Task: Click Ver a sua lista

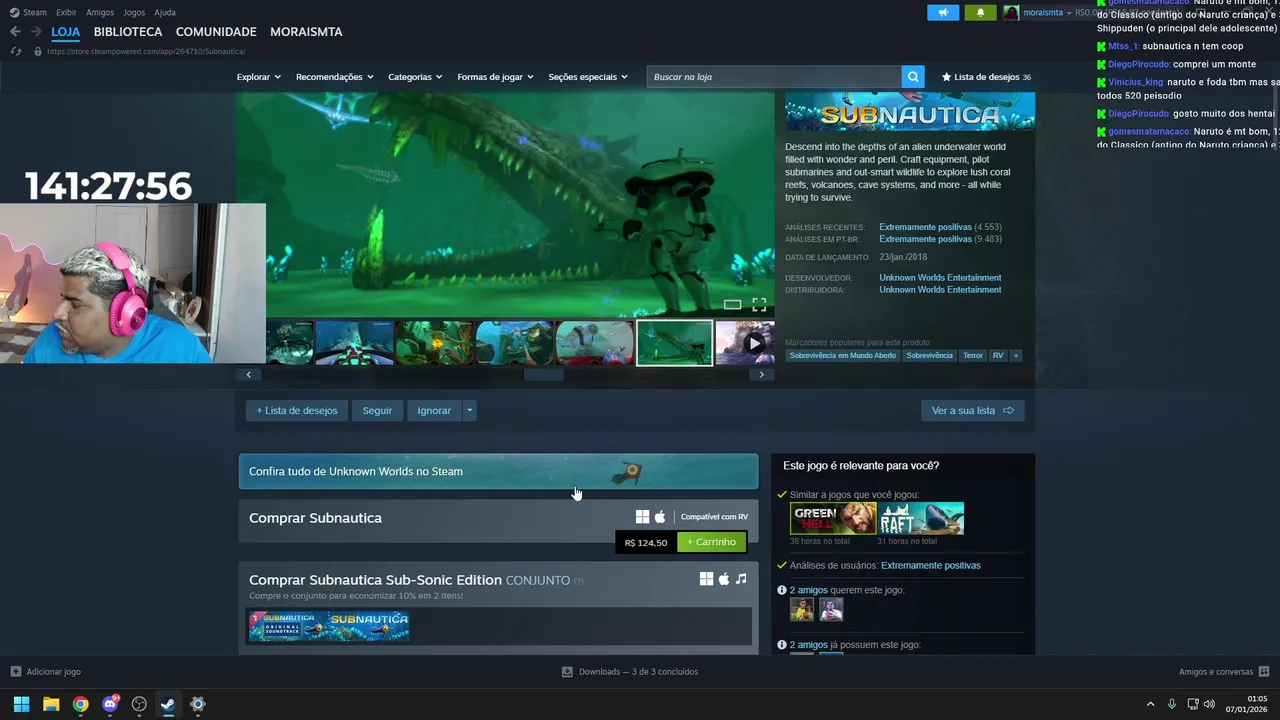Action: tap(972, 410)
